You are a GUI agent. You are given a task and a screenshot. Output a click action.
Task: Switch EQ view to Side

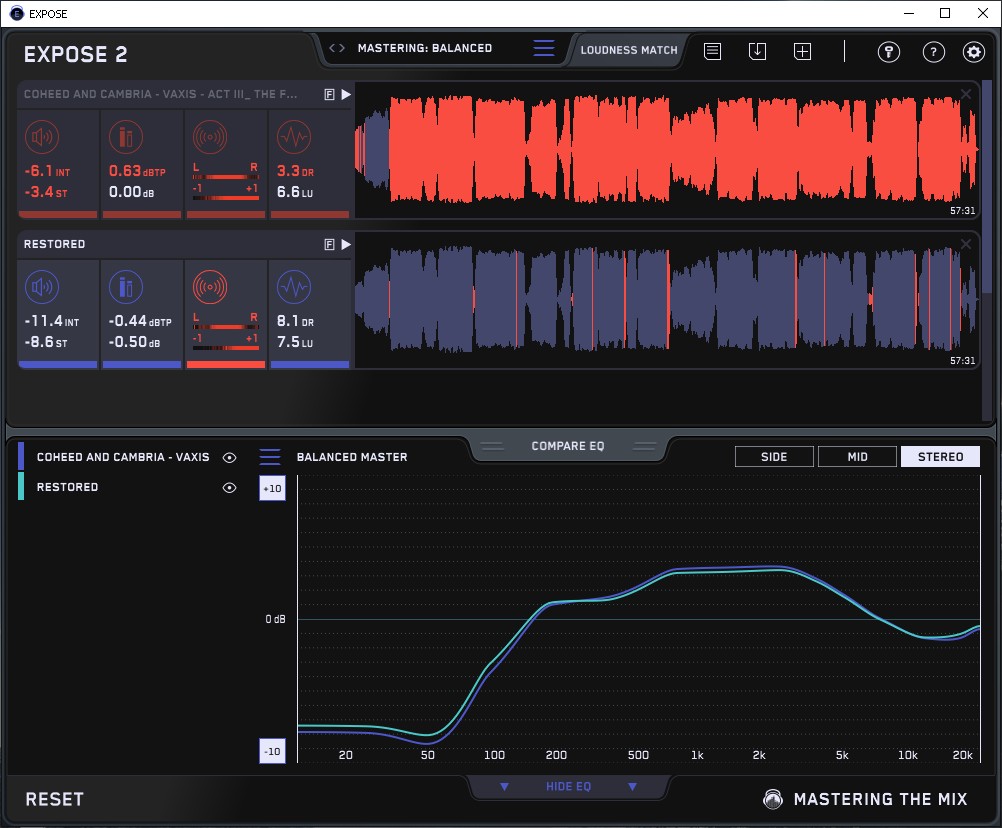[x=774, y=457]
